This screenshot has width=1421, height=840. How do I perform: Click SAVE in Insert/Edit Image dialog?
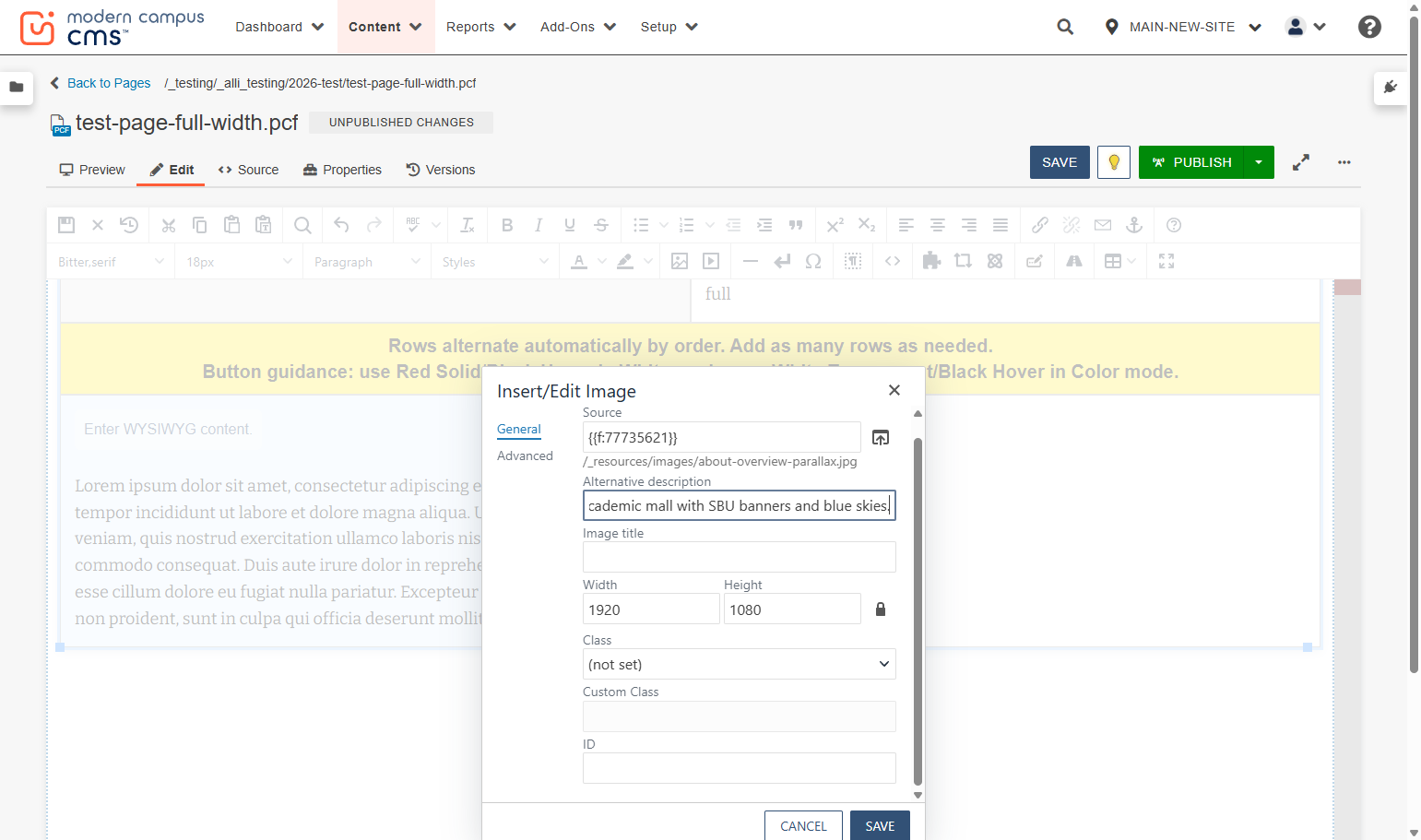tap(880, 826)
